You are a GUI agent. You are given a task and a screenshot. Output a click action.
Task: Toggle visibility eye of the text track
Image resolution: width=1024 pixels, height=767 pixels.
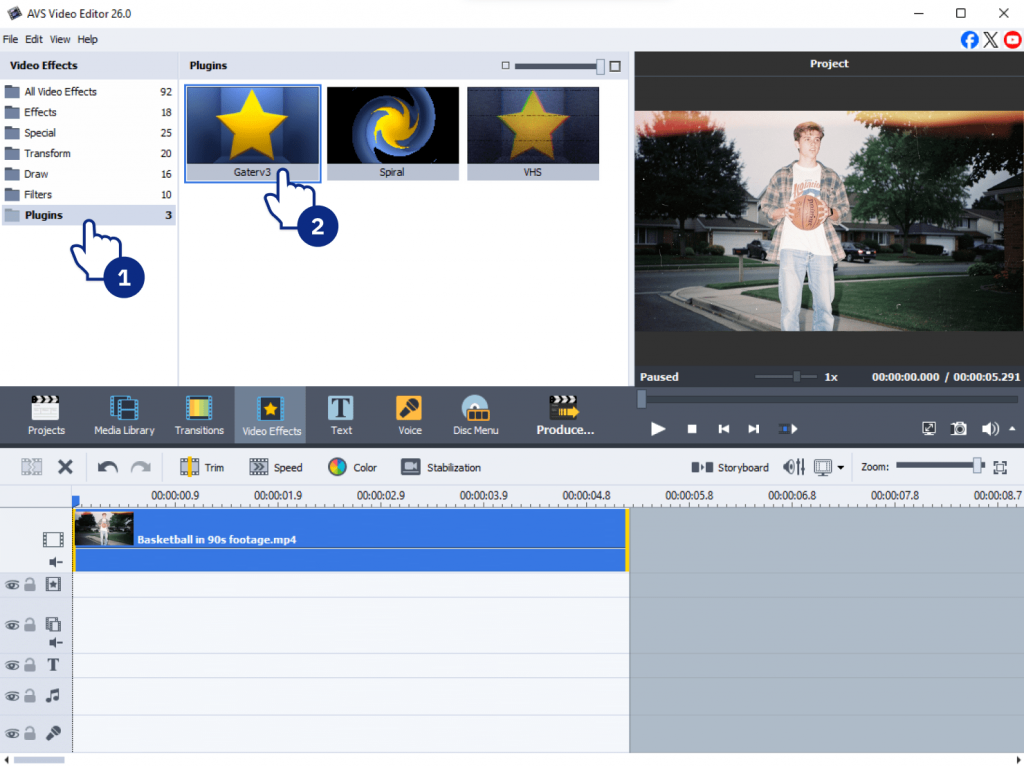(x=12, y=666)
